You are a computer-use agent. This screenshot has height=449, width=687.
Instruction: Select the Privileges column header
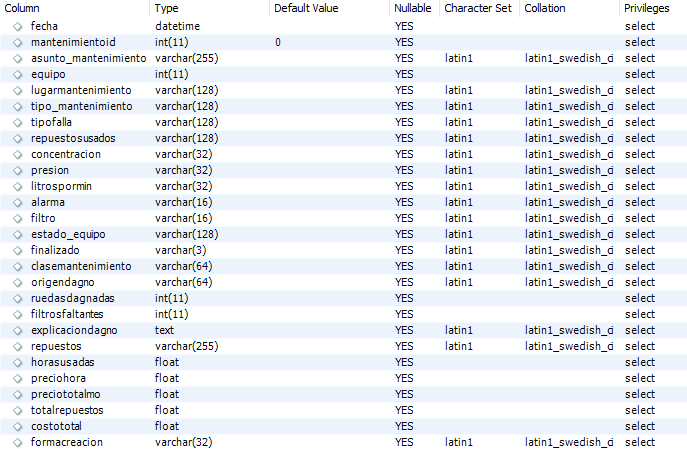tap(647, 8)
